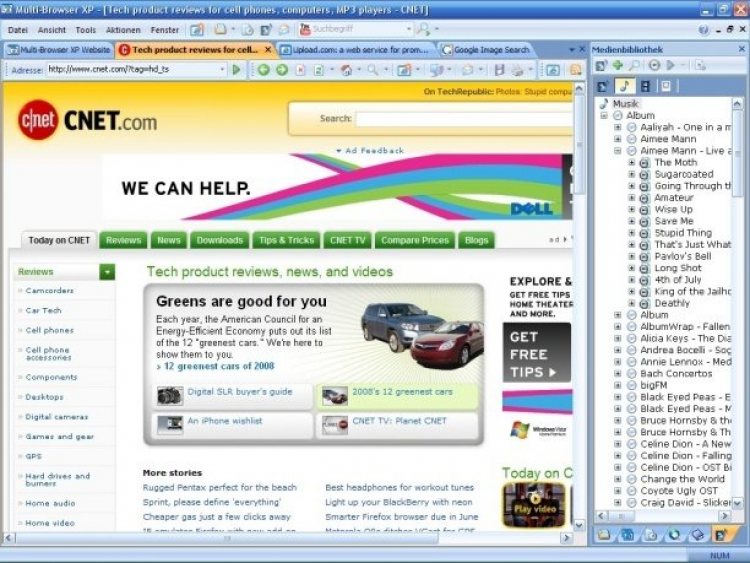Open the Fenster menu
This screenshot has height=563, width=750.
point(165,30)
